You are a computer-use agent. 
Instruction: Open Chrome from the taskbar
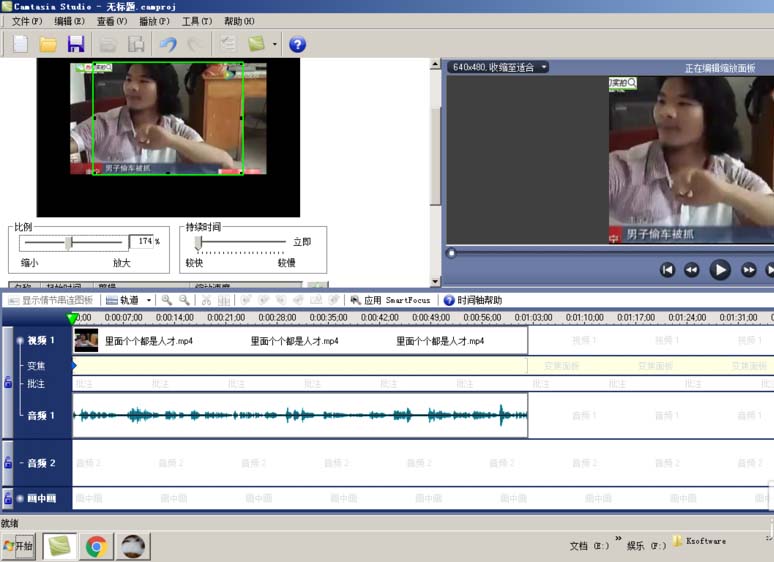pos(96,546)
